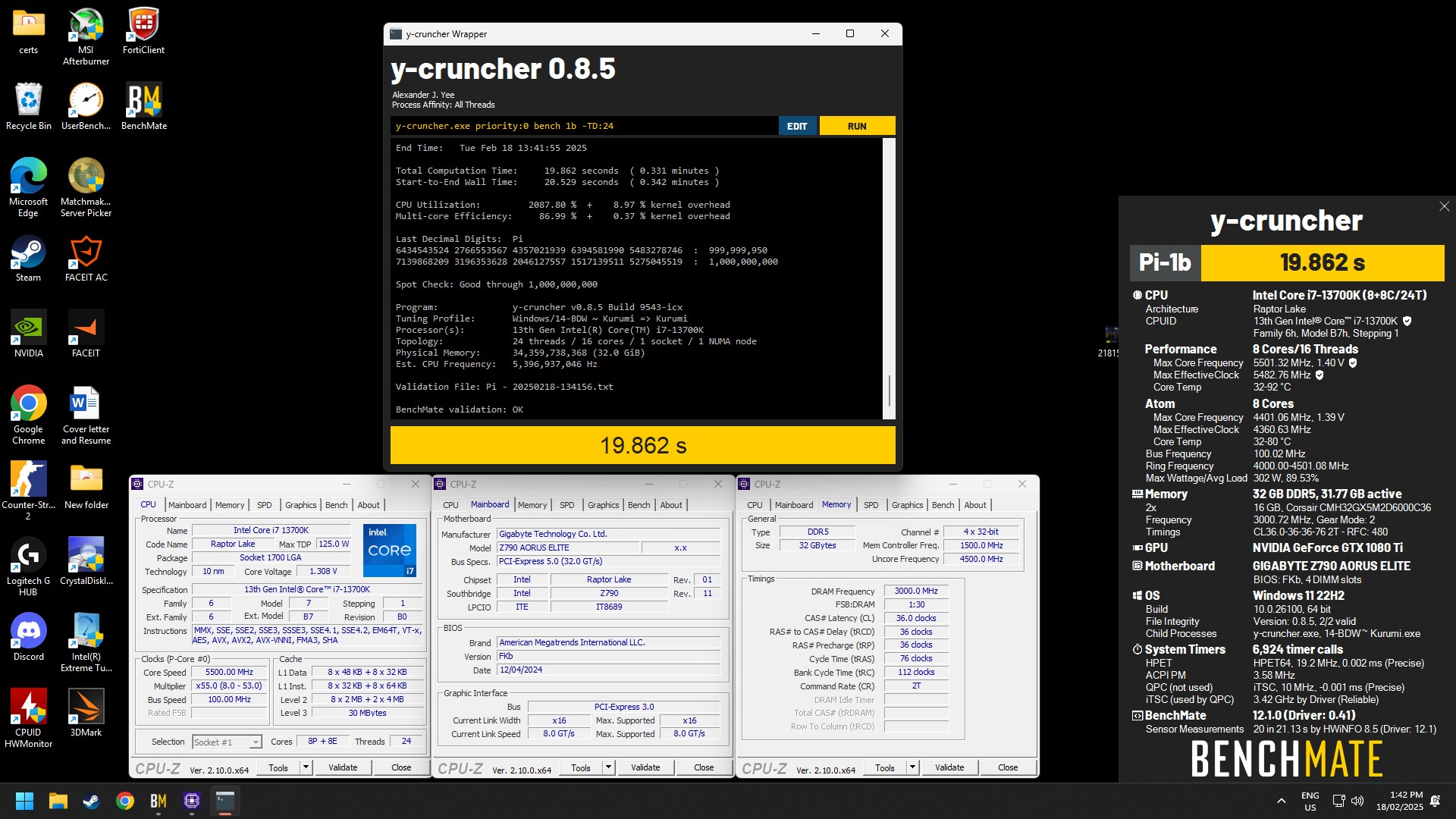Open the New folder on desktop
1456x819 pixels.
[86, 486]
